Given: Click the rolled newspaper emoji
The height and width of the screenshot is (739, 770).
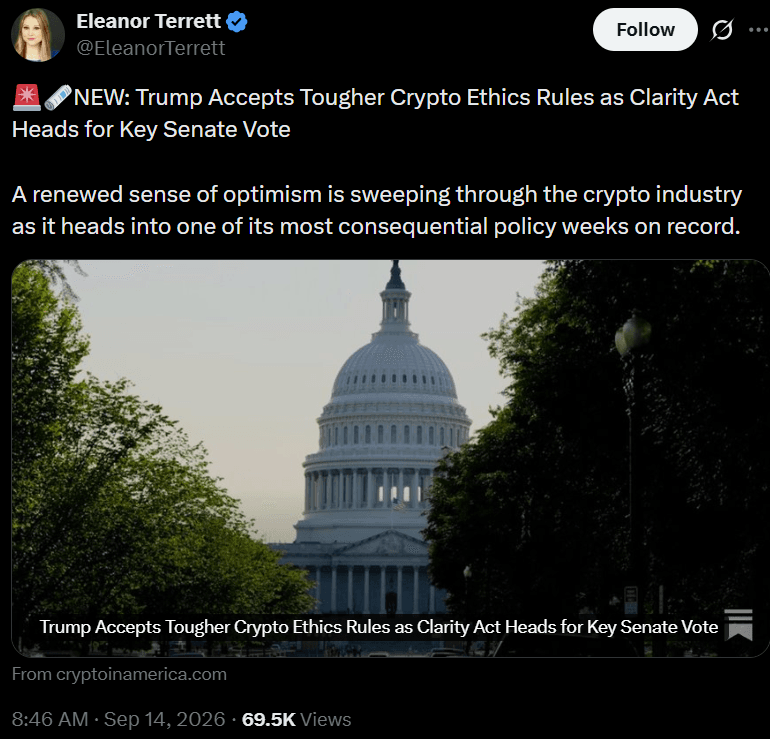Looking at the screenshot, I should (x=58, y=97).
